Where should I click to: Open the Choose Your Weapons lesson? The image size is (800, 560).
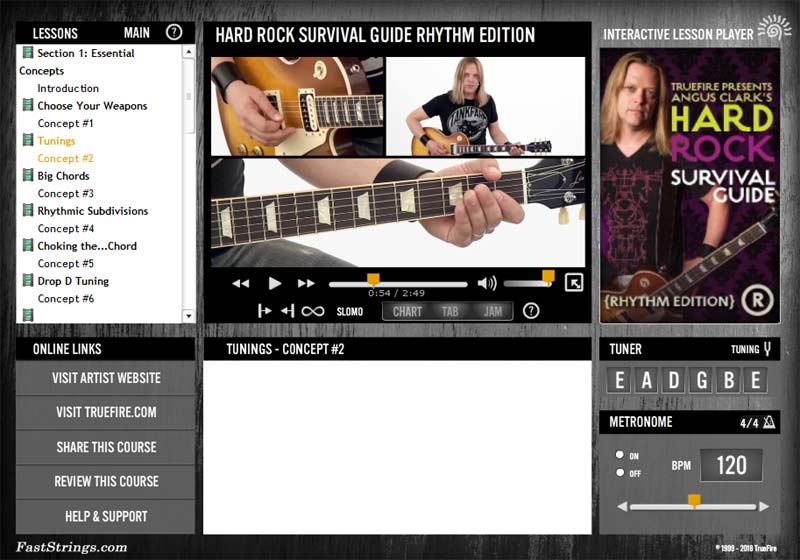[92, 106]
